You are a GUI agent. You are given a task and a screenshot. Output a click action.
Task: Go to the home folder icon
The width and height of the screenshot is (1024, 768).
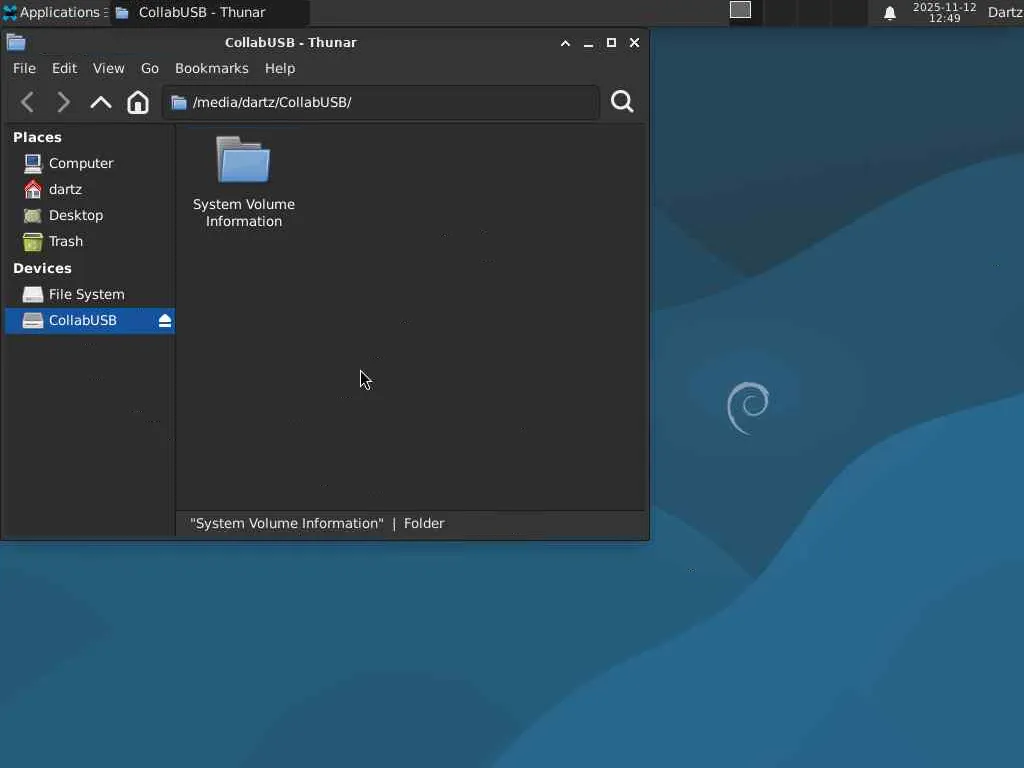tap(138, 103)
